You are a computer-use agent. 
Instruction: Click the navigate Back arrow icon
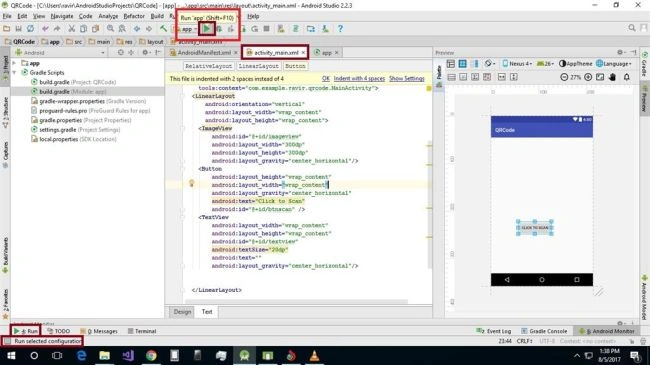(136, 29)
